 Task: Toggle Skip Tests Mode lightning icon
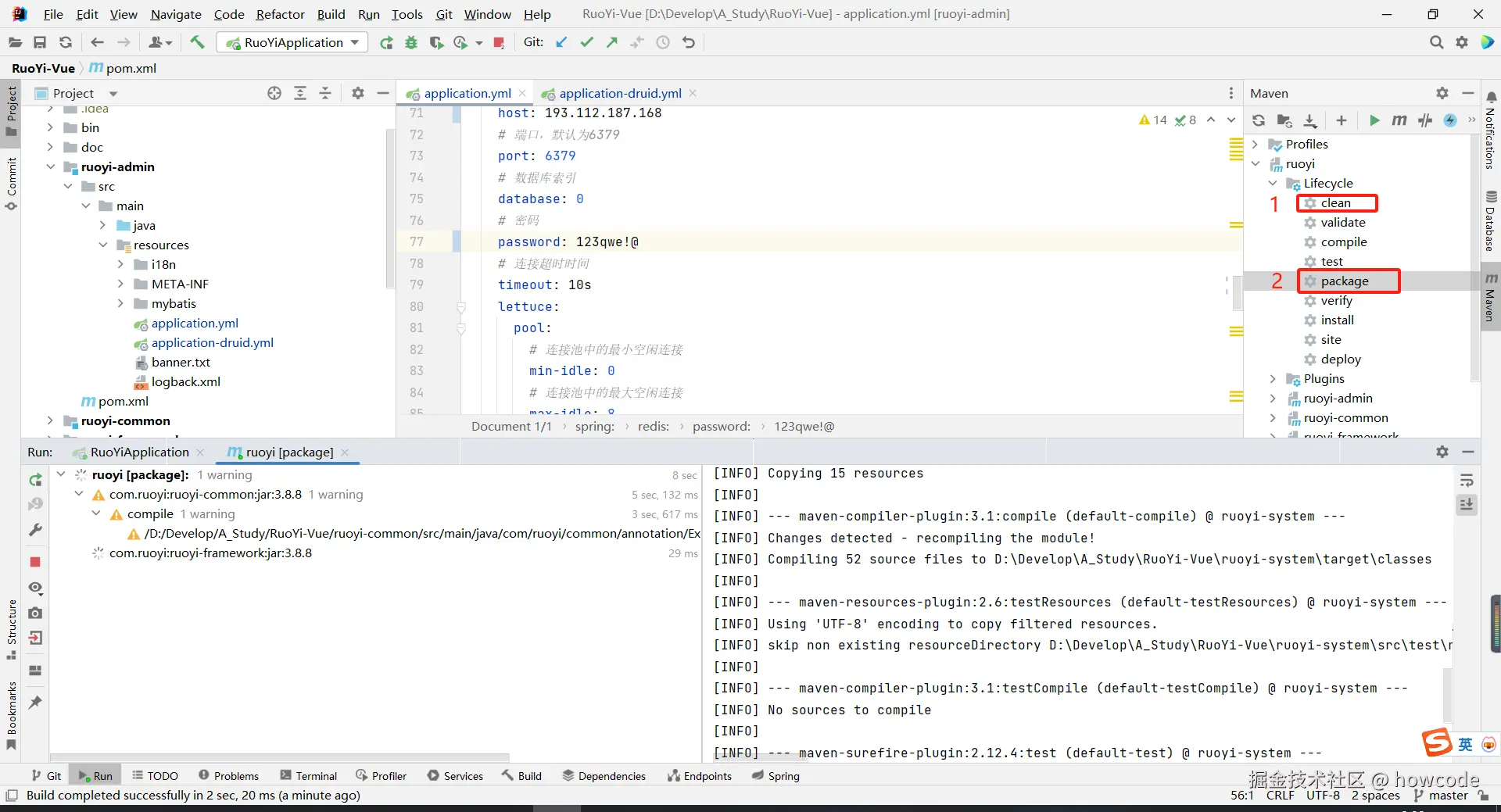[1450, 120]
